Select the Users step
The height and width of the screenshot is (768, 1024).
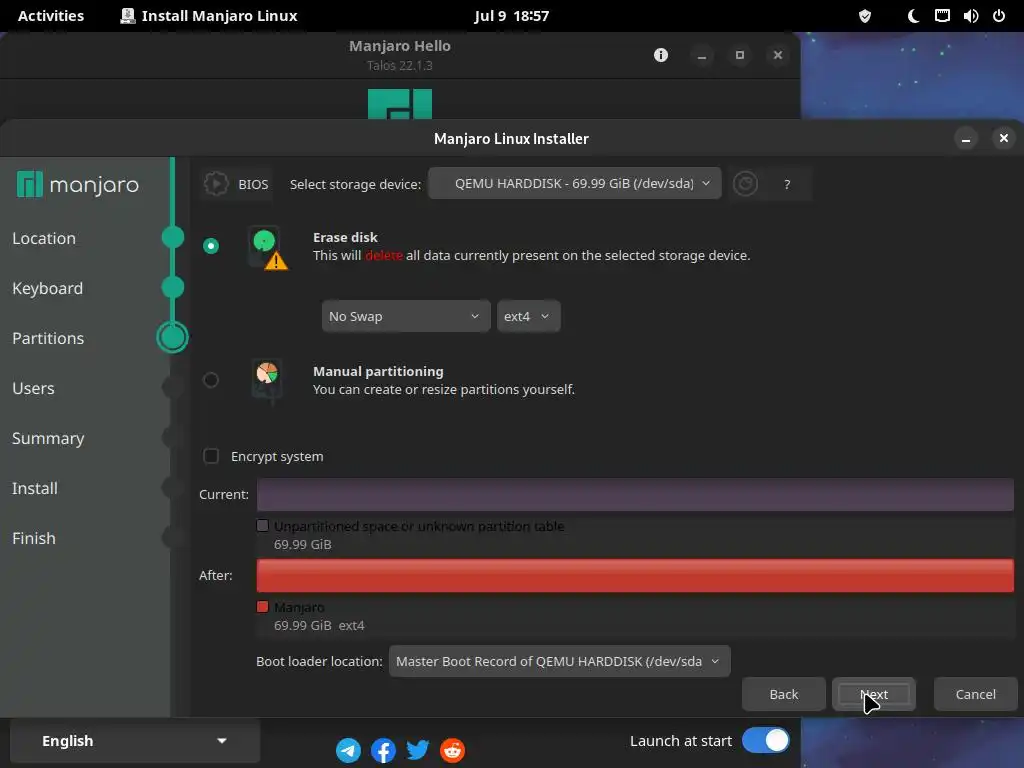[x=33, y=388]
